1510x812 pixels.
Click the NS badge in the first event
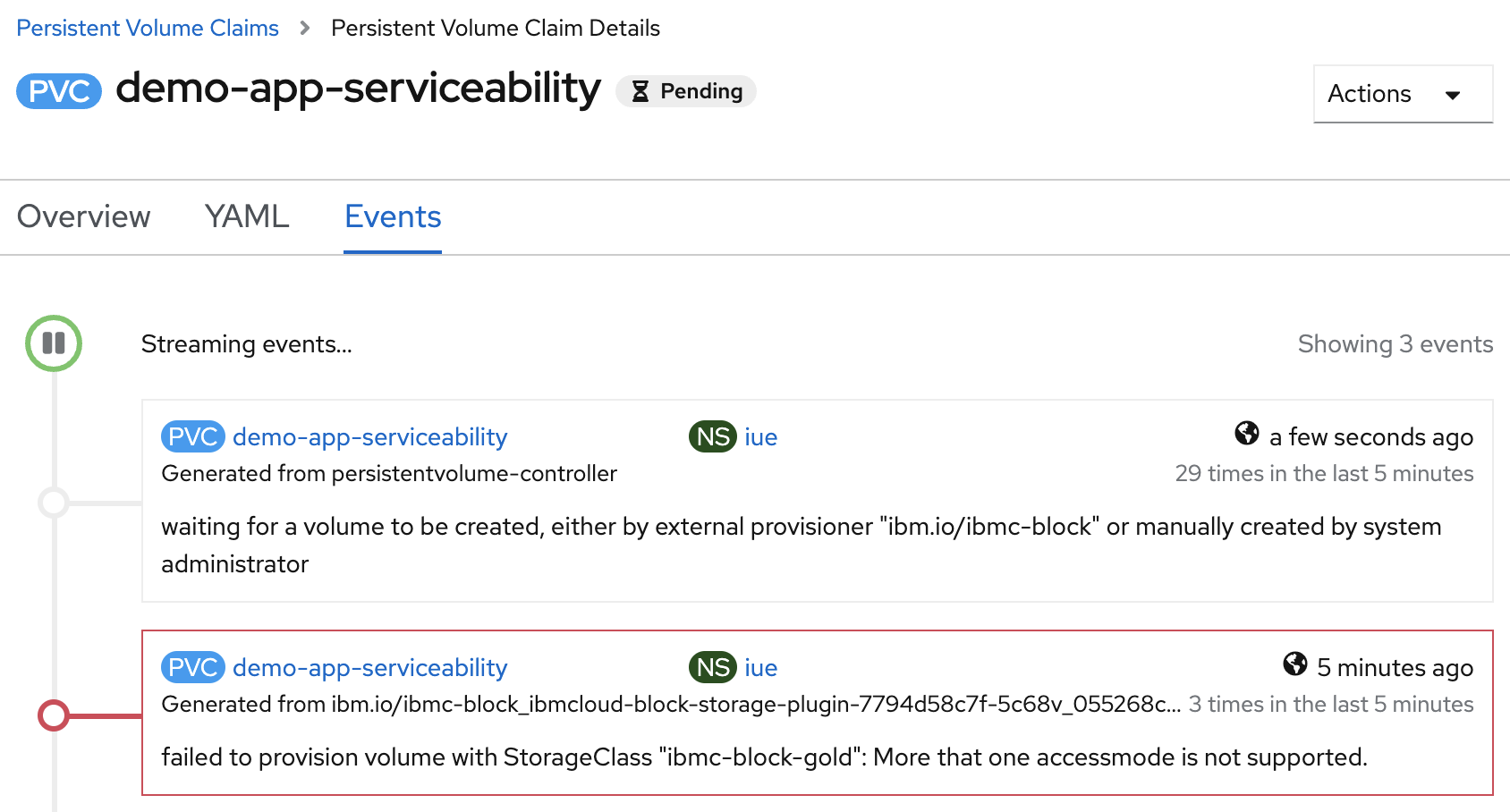coord(712,436)
